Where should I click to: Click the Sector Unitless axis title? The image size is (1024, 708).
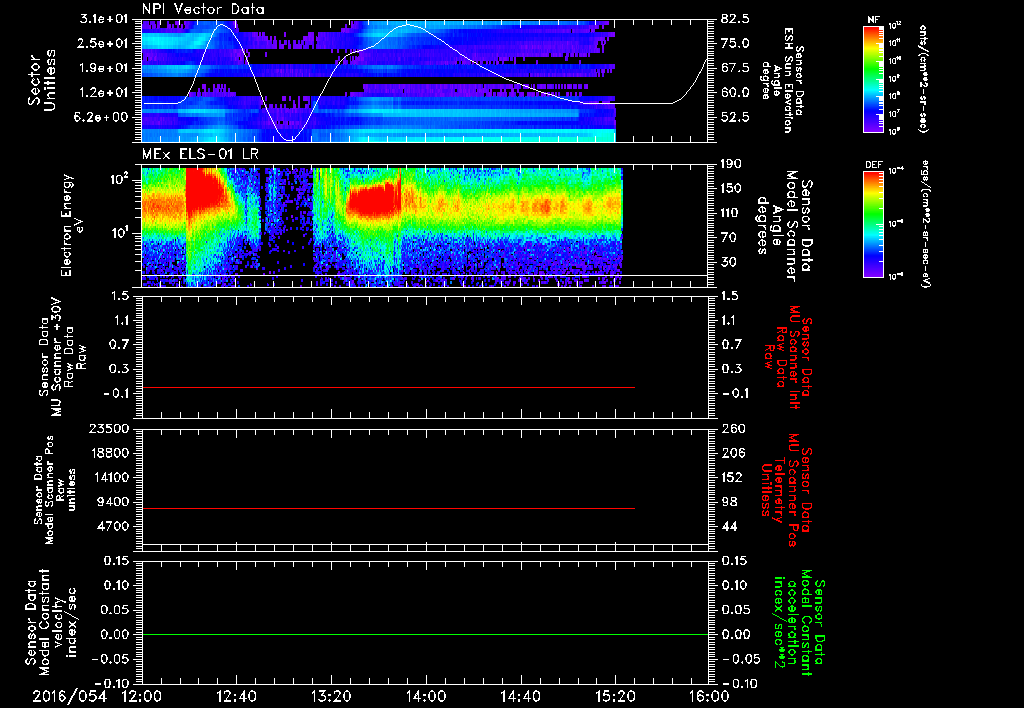click(42, 80)
